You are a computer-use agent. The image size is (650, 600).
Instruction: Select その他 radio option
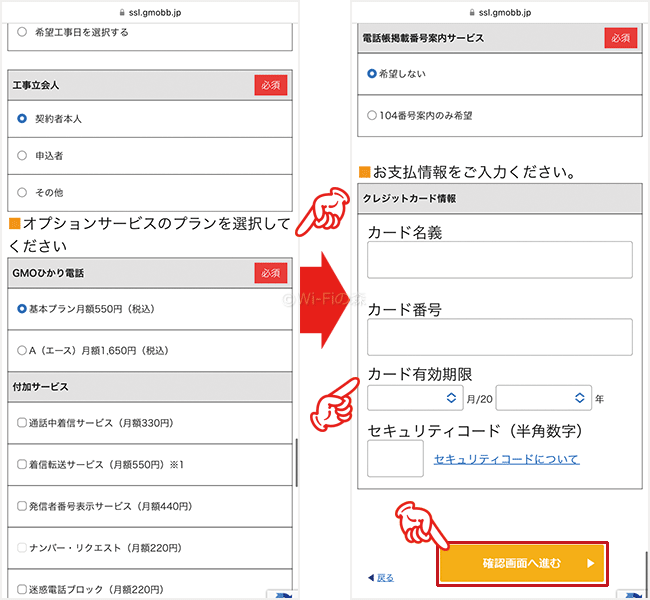point(22,192)
